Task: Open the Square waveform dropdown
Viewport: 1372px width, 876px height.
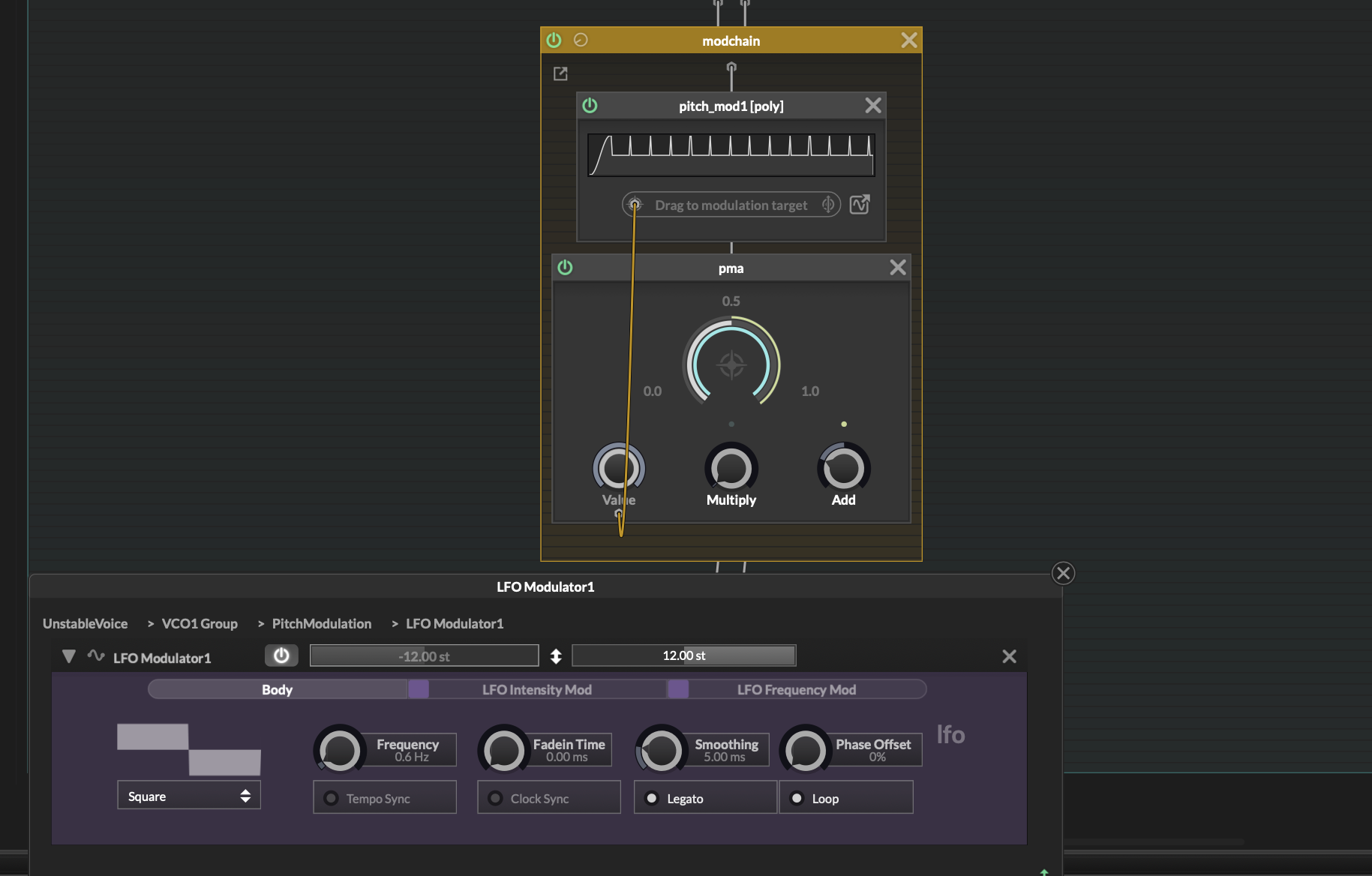Action: [x=189, y=796]
